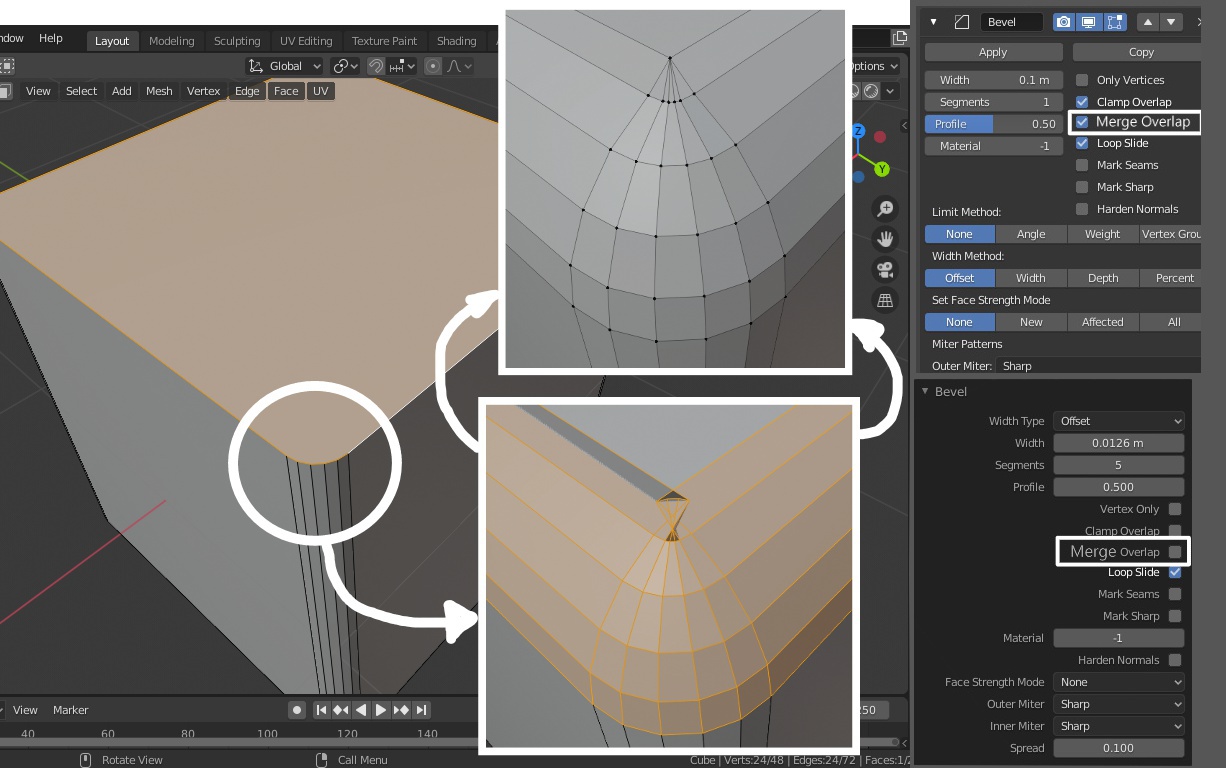The height and width of the screenshot is (768, 1226).
Task: Set Limit Method to Angle
Action: (x=1031, y=234)
